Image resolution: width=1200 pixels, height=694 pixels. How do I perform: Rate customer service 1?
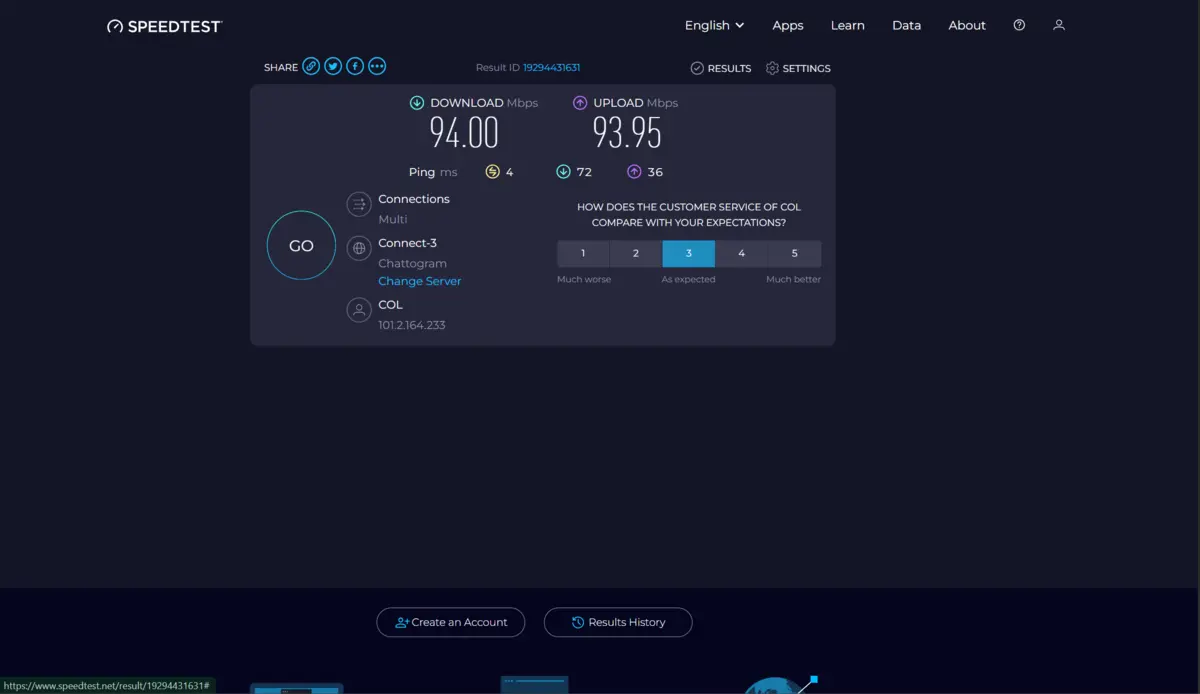click(x=583, y=253)
